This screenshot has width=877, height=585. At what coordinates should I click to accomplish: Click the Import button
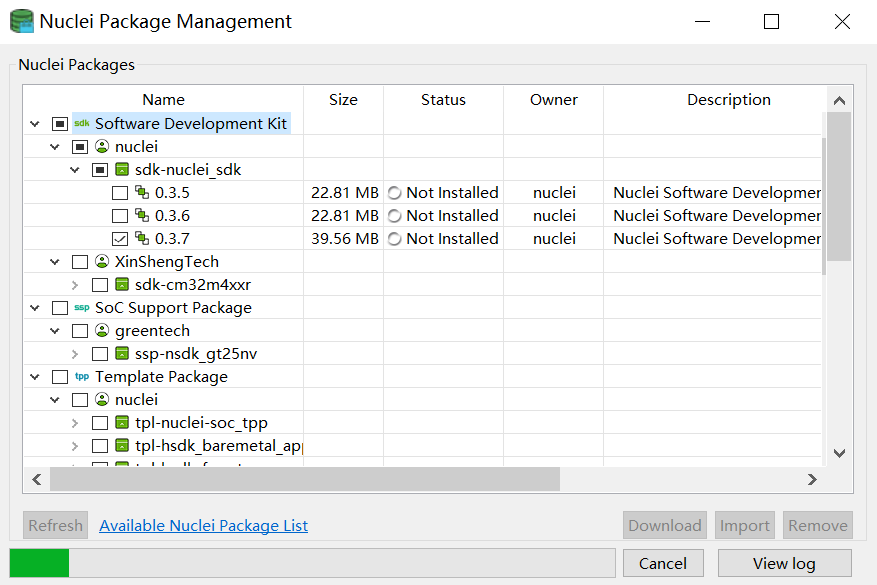[x=744, y=525]
